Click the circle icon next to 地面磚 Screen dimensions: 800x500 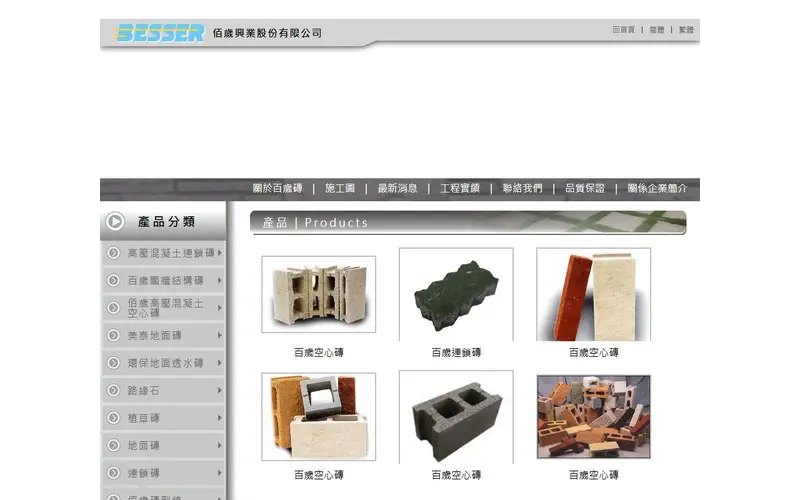[113, 446]
